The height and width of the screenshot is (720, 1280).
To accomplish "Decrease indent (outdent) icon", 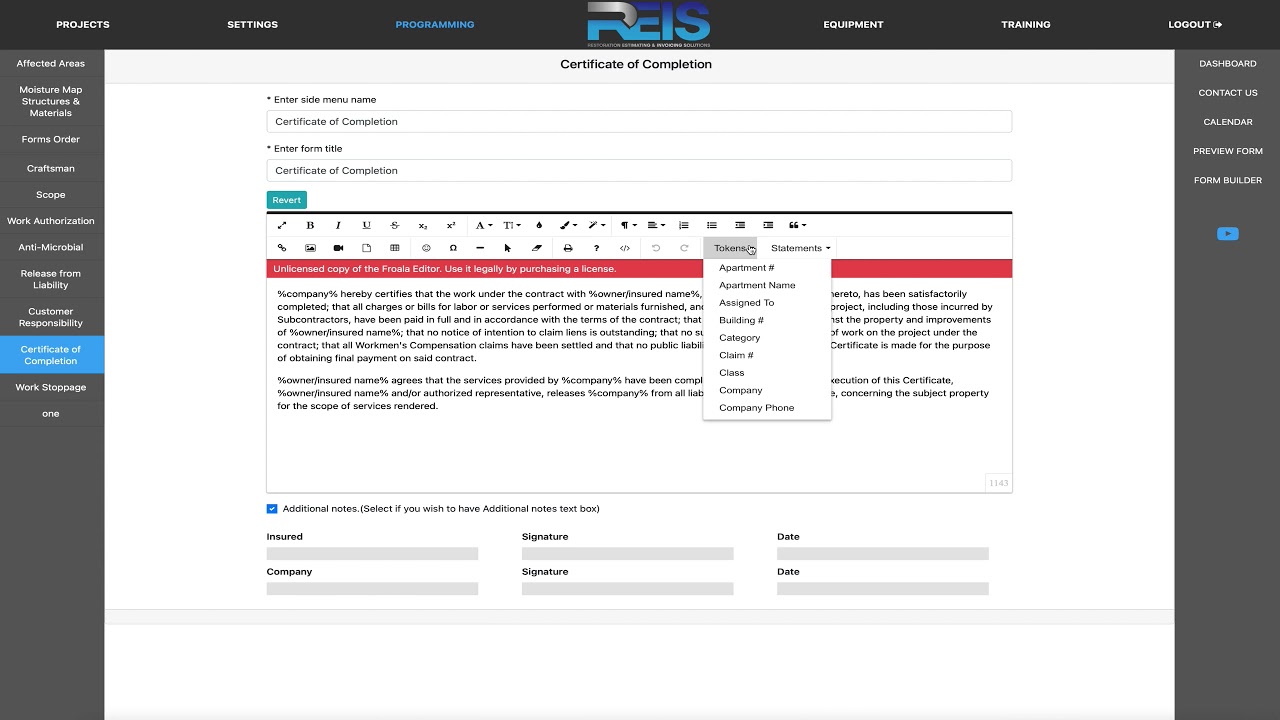I will click(x=740, y=225).
